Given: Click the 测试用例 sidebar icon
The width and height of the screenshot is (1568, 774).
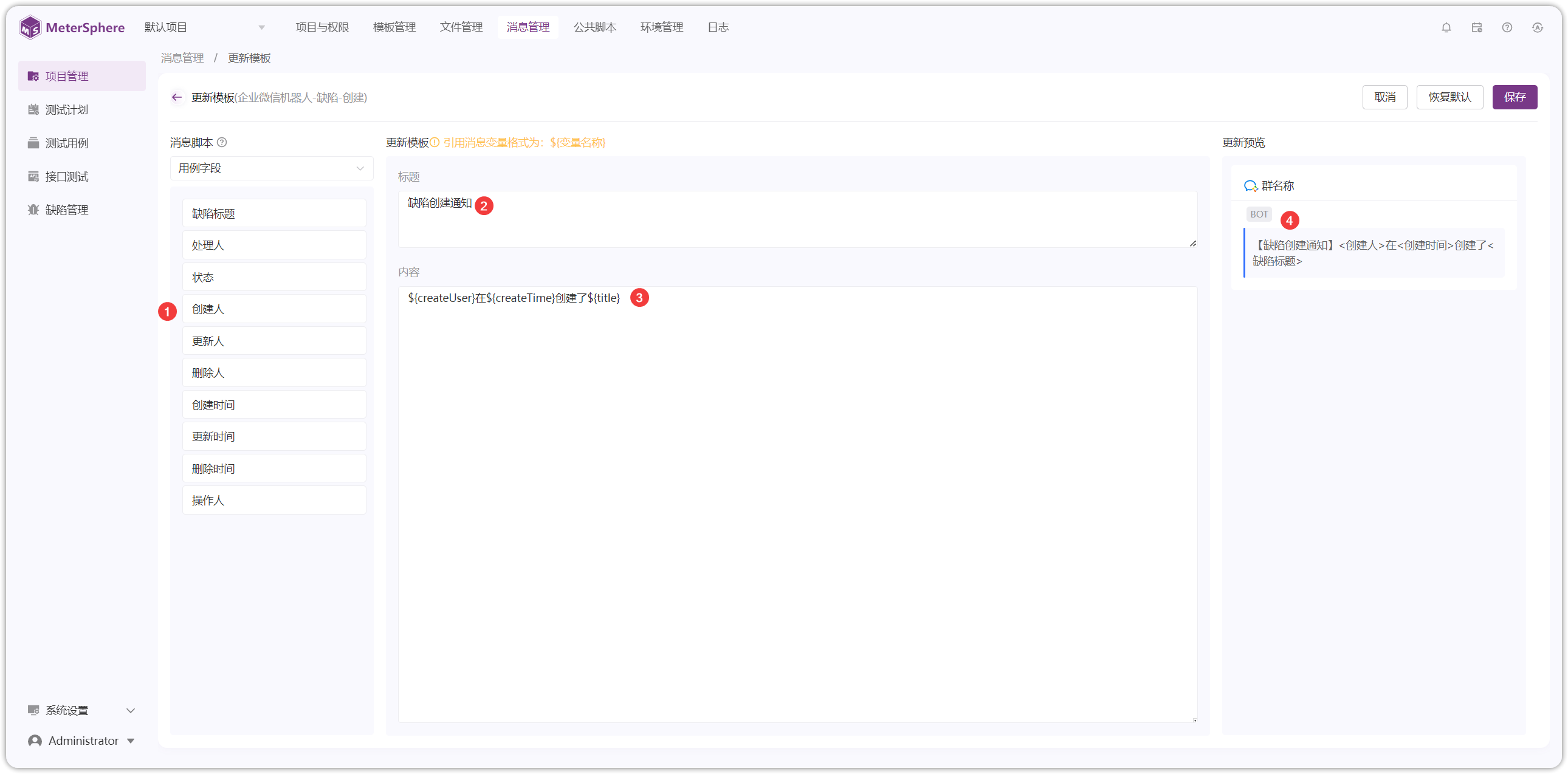Looking at the screenshot, I should (33, 143).
